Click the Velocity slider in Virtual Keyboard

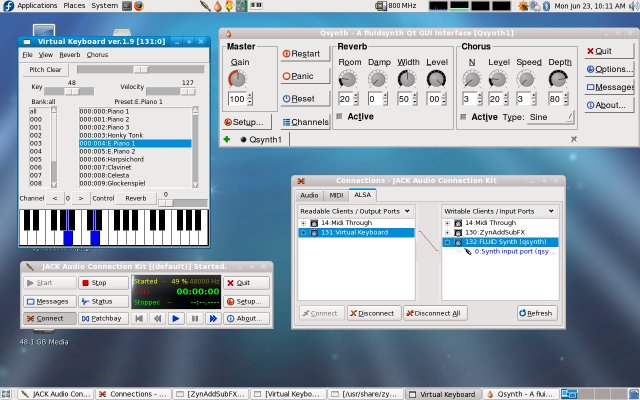(171, 91)
